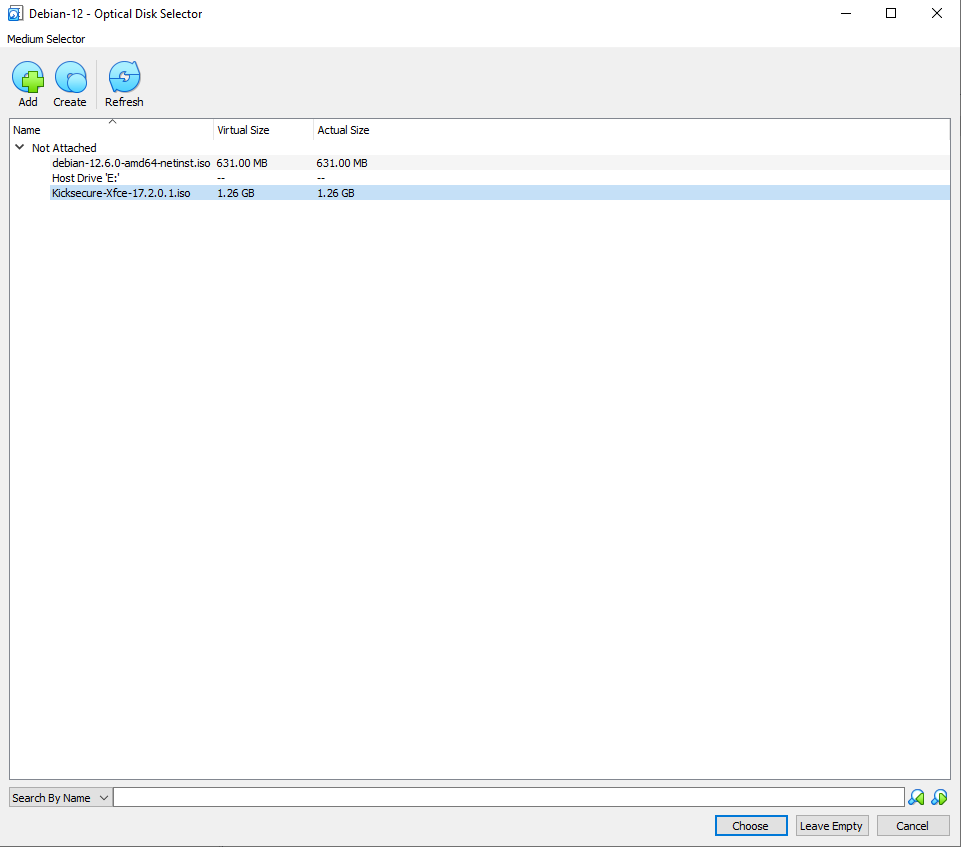Click the find next match icon

[939, 798]
